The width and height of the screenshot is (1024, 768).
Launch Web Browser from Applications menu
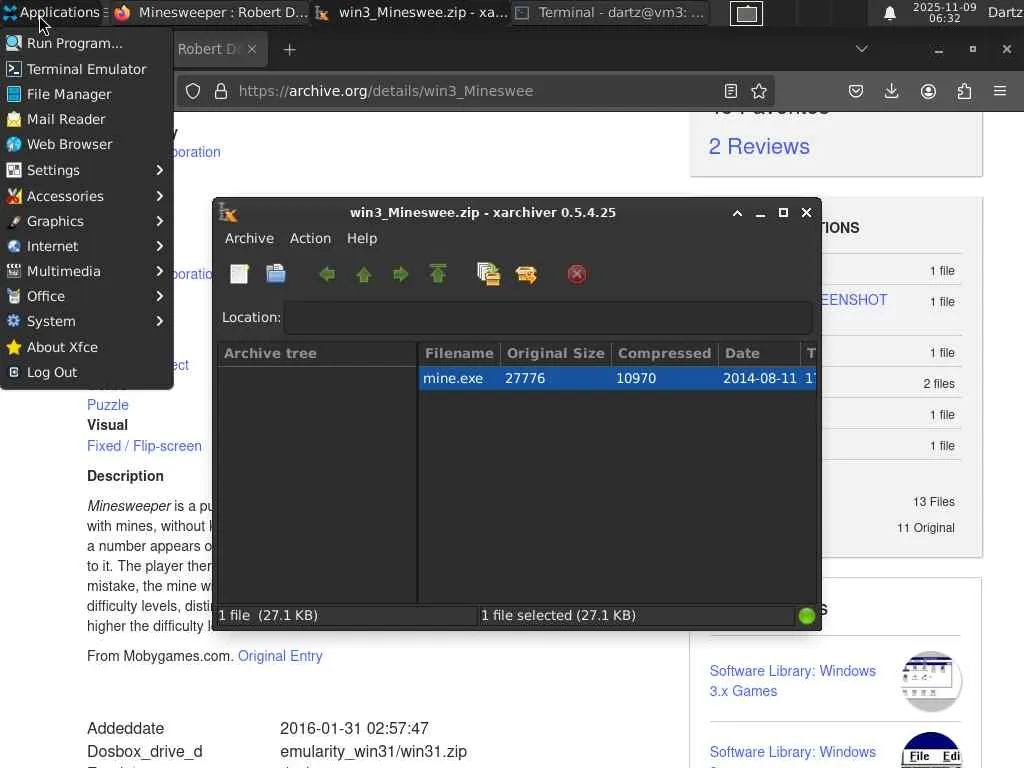(x=86, y=144)
